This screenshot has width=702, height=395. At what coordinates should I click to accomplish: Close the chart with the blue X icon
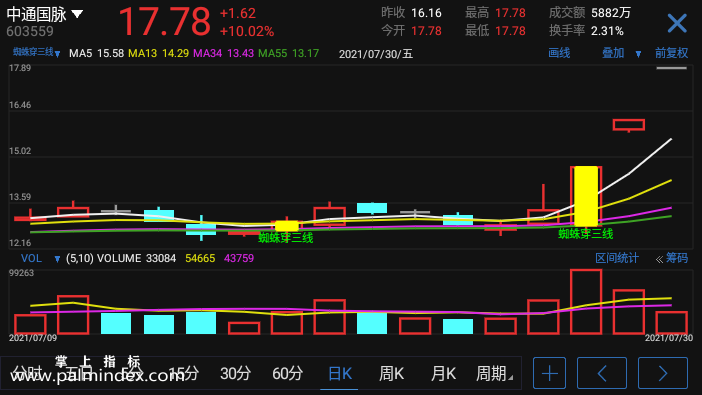(676, 23)
